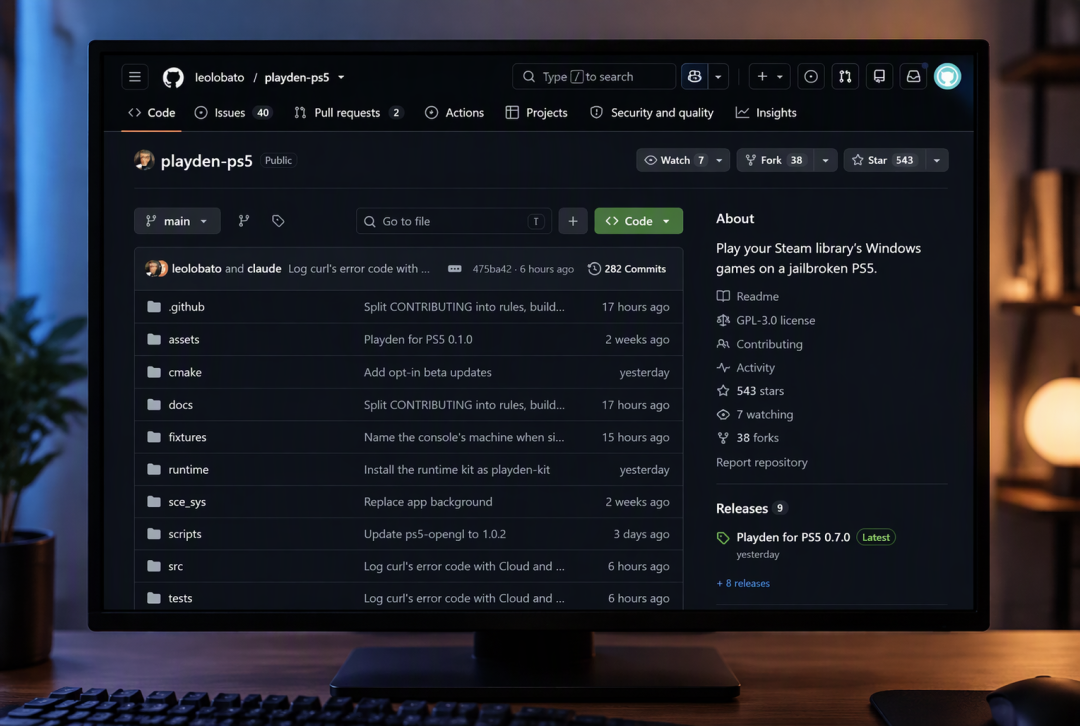Switch to the Issues tab
This screenshot has width=1080, height=726.
coord(233,112)
